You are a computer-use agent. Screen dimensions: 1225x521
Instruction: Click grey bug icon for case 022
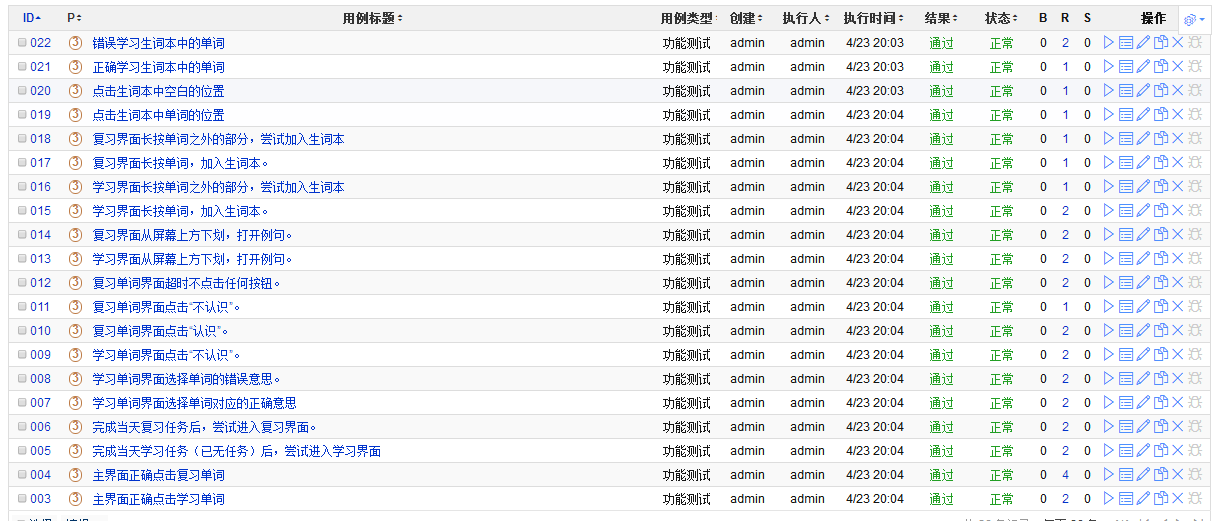pos(1195,43)
